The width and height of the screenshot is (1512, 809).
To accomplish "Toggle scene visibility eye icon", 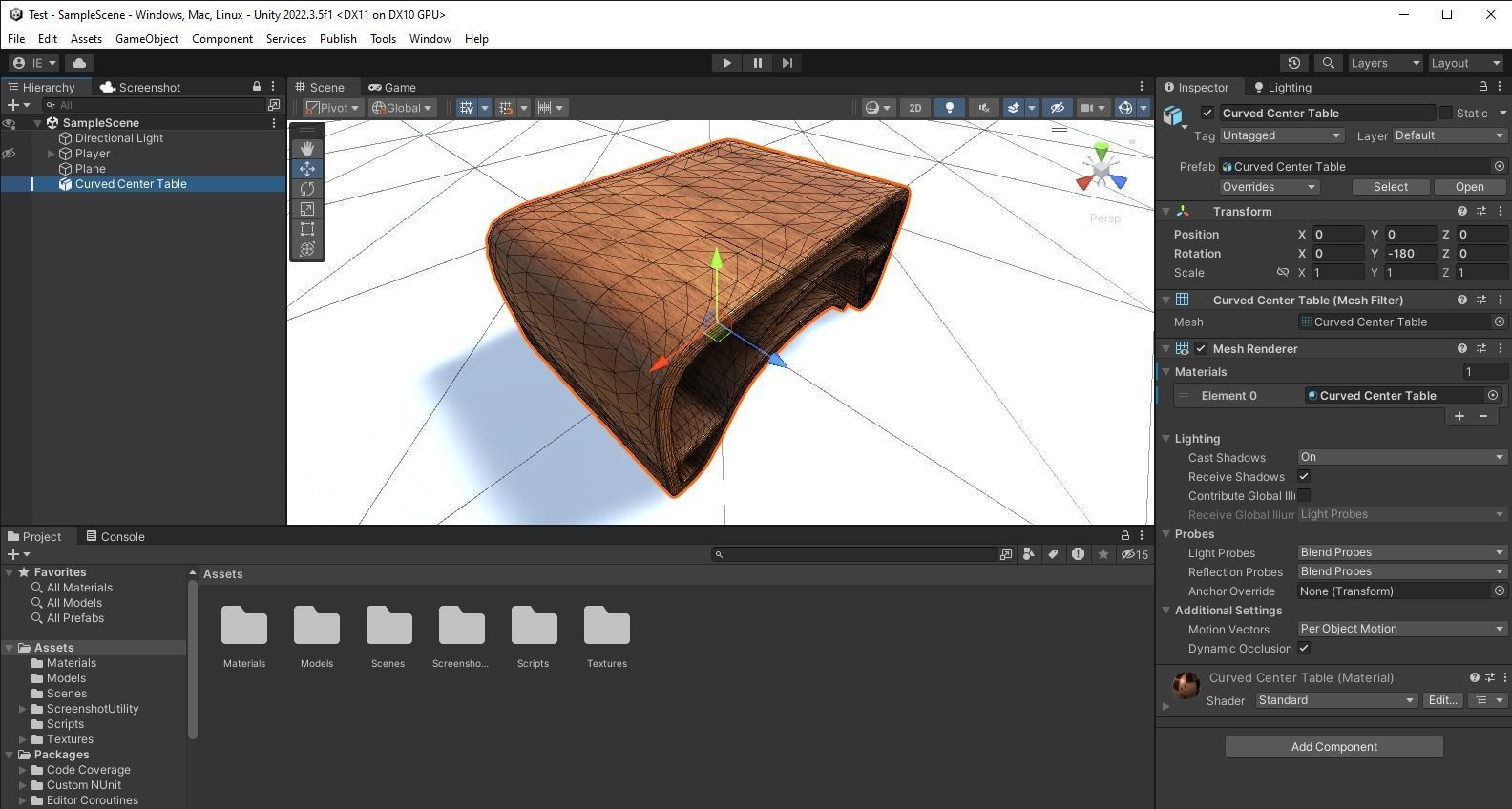I will (1056, 108).
